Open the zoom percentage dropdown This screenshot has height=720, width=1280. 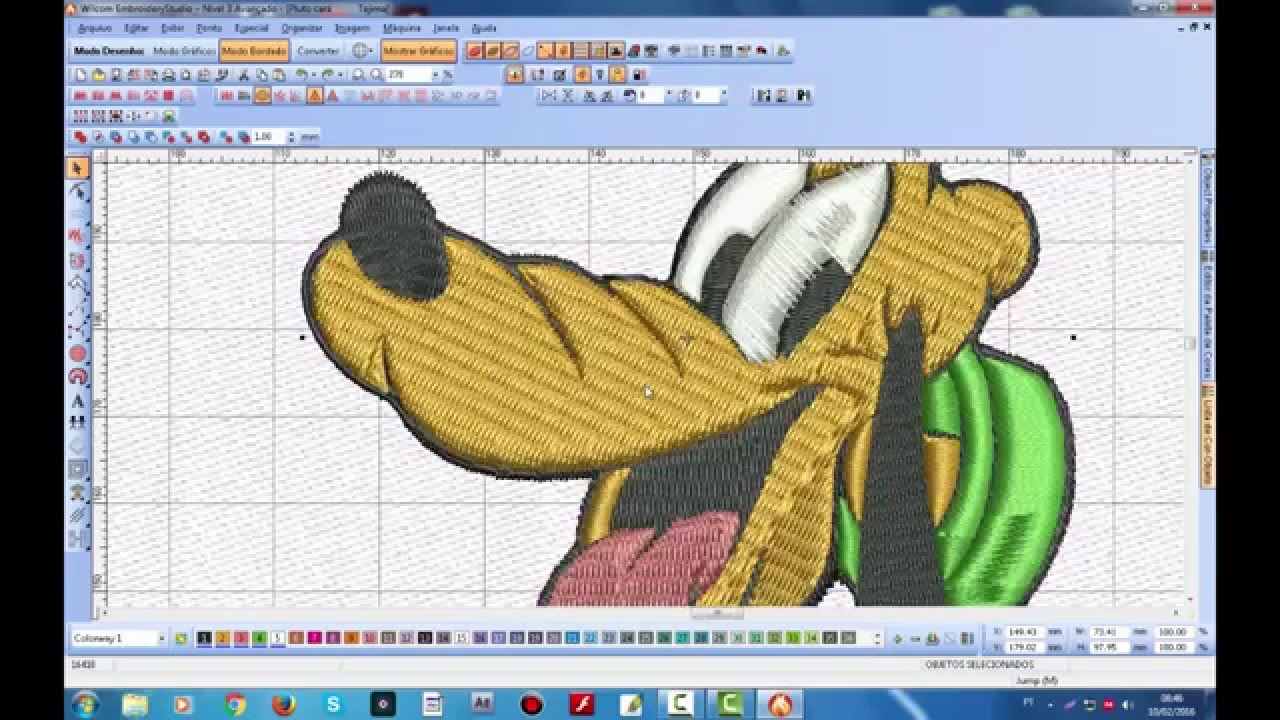(x=437, y=75)
